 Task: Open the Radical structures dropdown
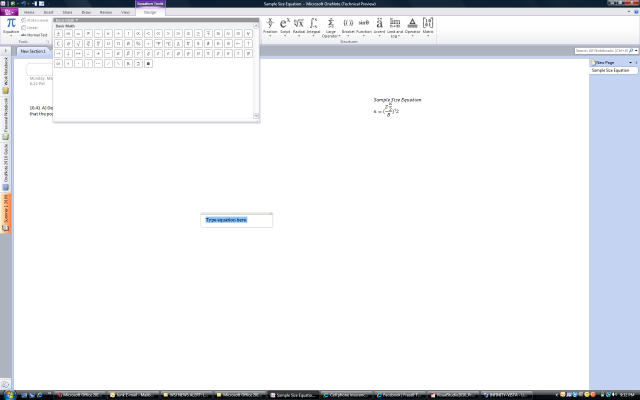[x=299, y=27]
